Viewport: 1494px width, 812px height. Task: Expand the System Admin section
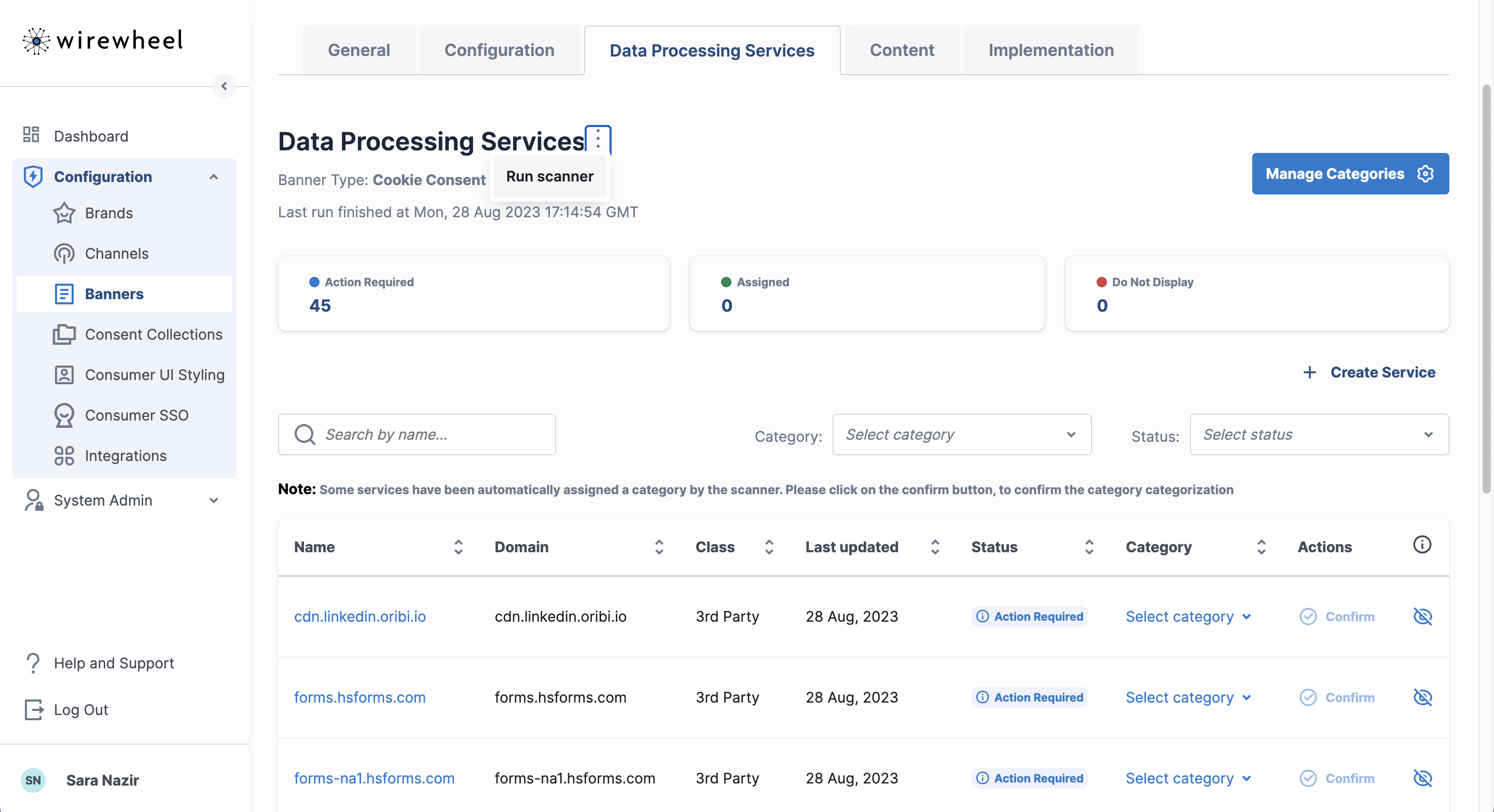(x=213, y=500)
